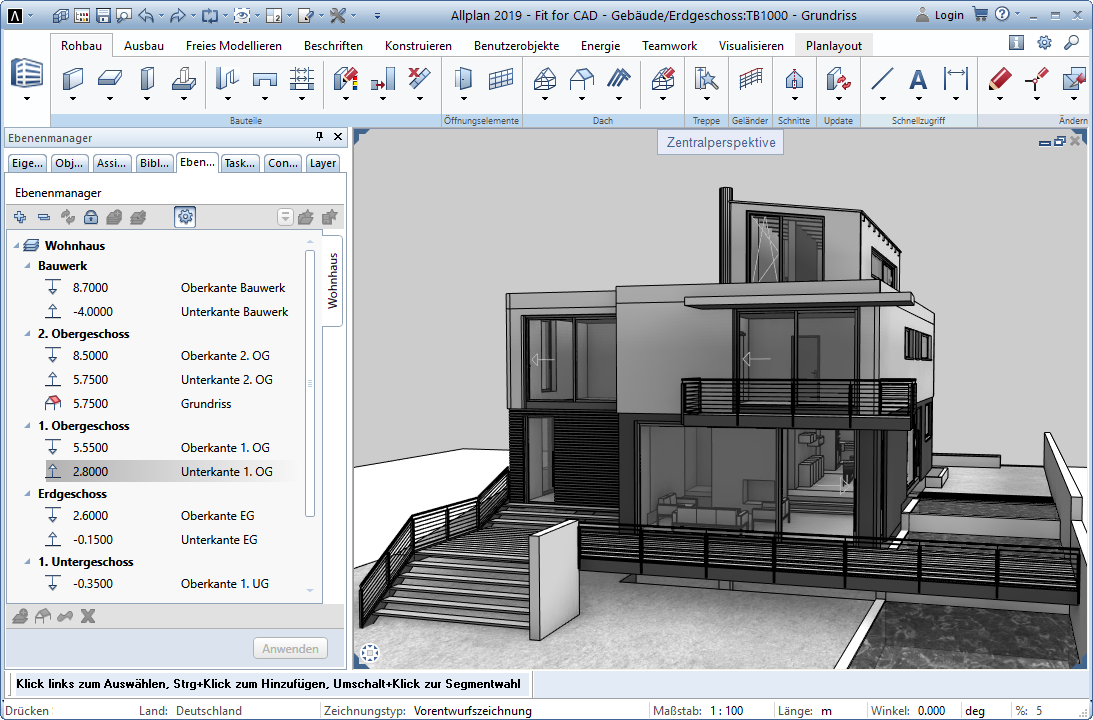Click the stair tool in Treppe group
Image resolution: width=1093 pixels, height=720 pixels.
706,79
